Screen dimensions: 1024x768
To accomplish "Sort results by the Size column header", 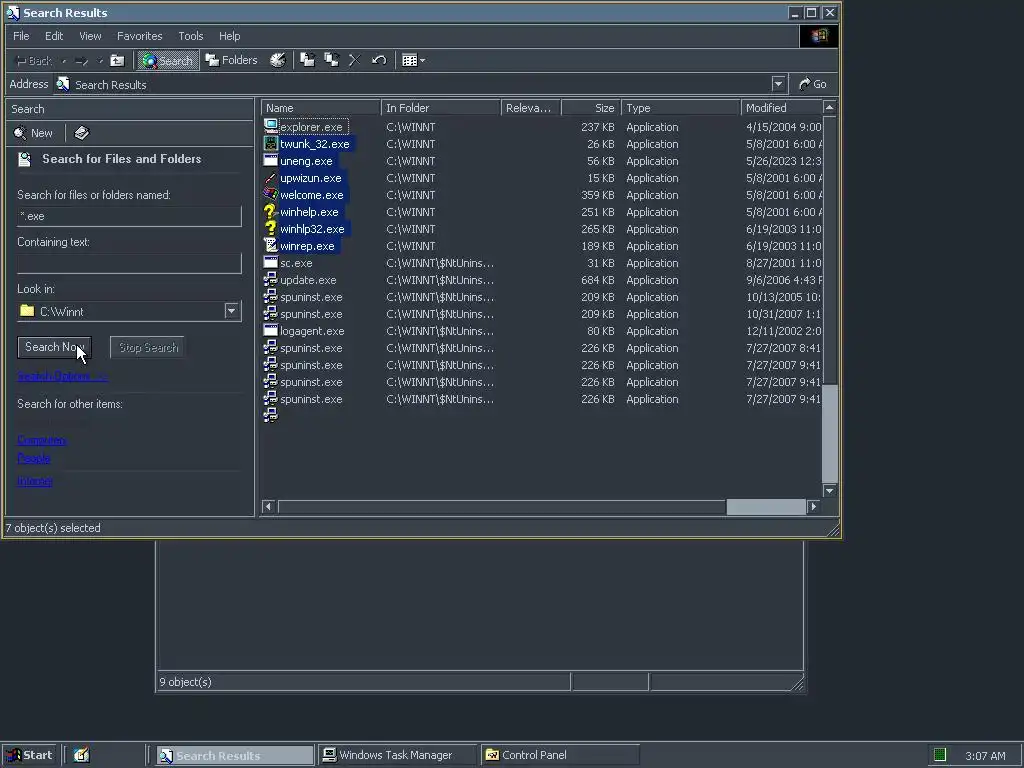I will point(590,108).
